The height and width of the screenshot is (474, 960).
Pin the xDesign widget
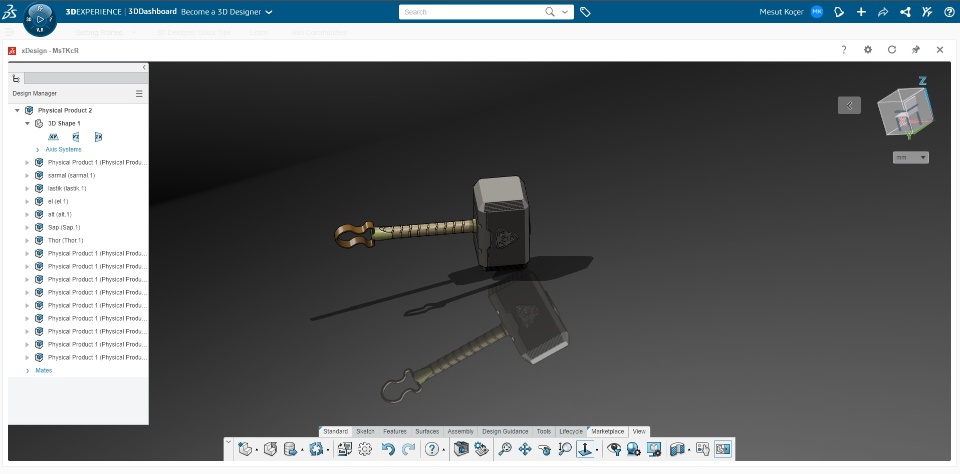tap(916, 50)
